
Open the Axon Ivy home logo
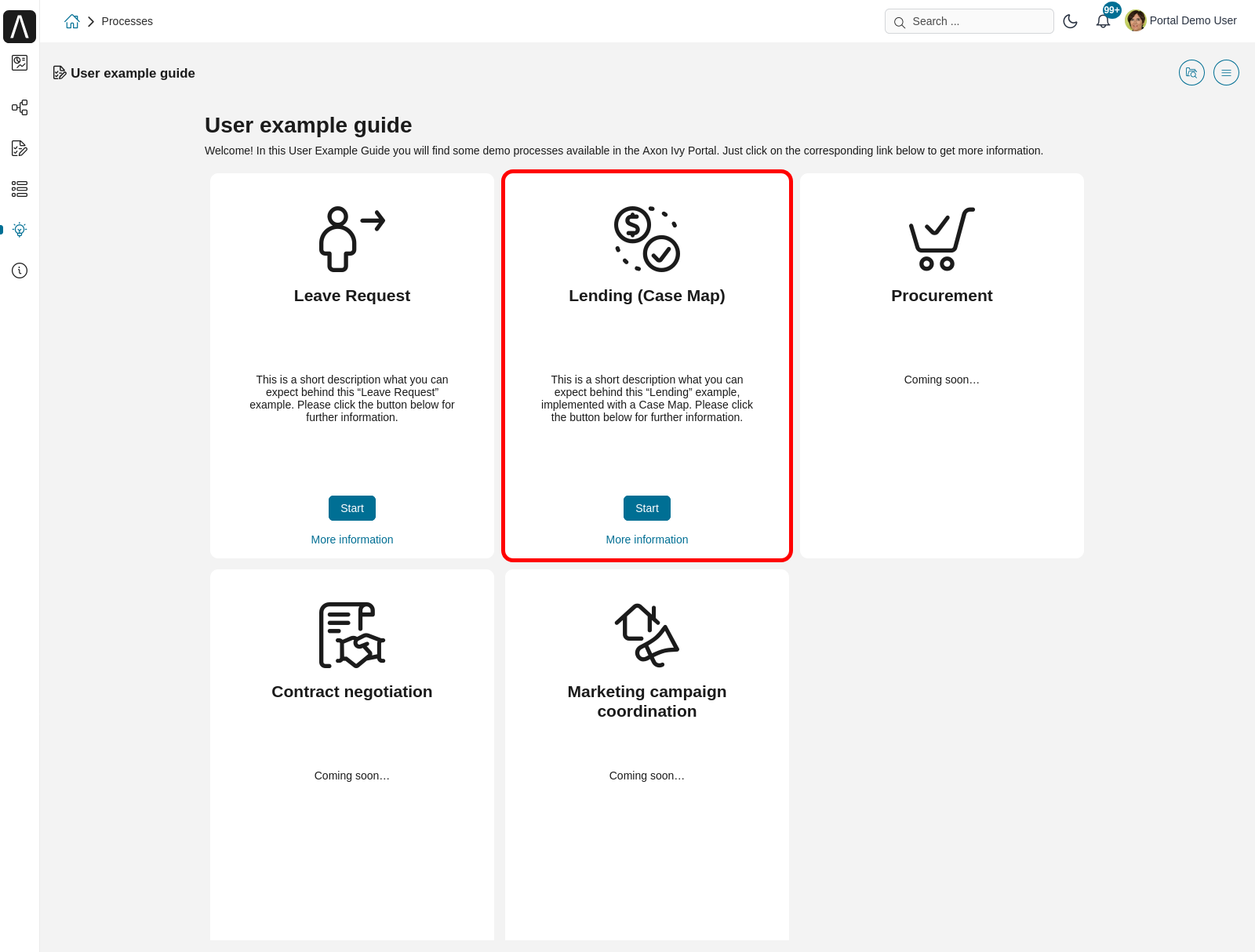click(19, 26)
